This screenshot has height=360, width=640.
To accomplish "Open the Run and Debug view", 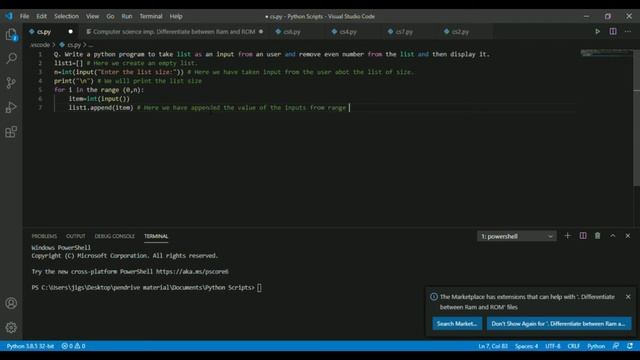I will (11, 107).
